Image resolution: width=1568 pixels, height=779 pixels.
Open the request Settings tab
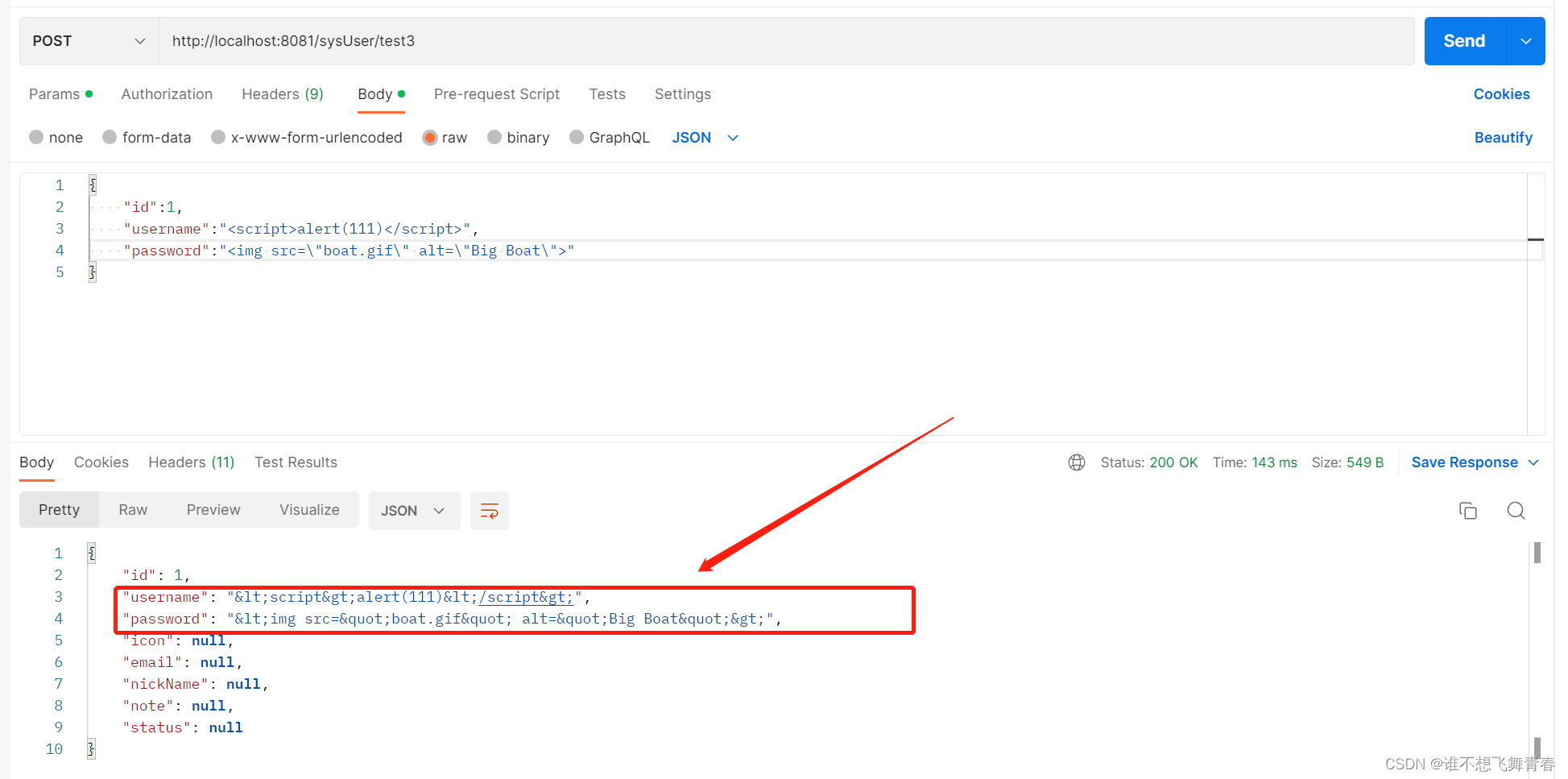(x=683, y=94)
